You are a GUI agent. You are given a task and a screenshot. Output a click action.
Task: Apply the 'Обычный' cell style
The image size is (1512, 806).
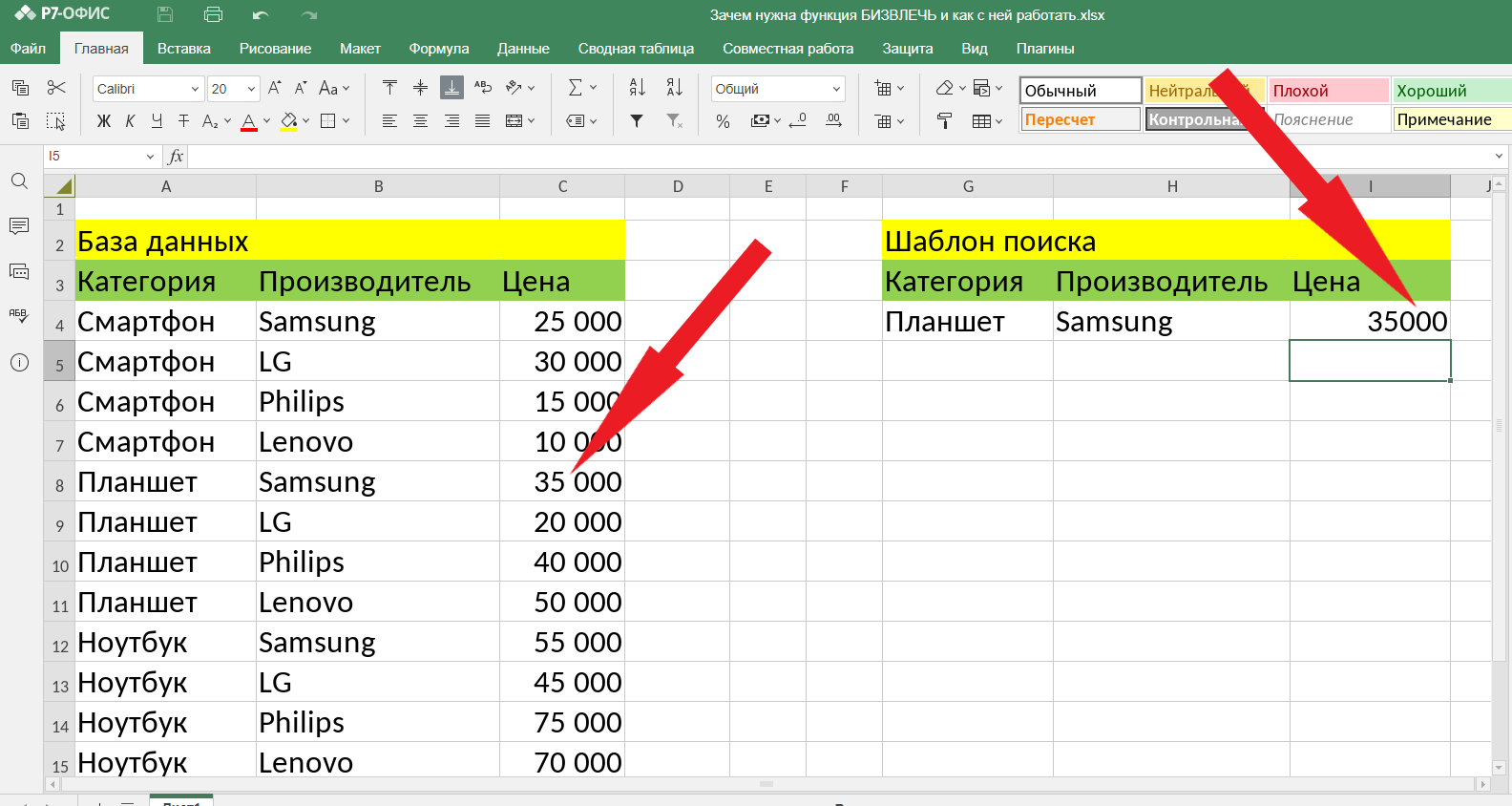(x=1081, y=91)
